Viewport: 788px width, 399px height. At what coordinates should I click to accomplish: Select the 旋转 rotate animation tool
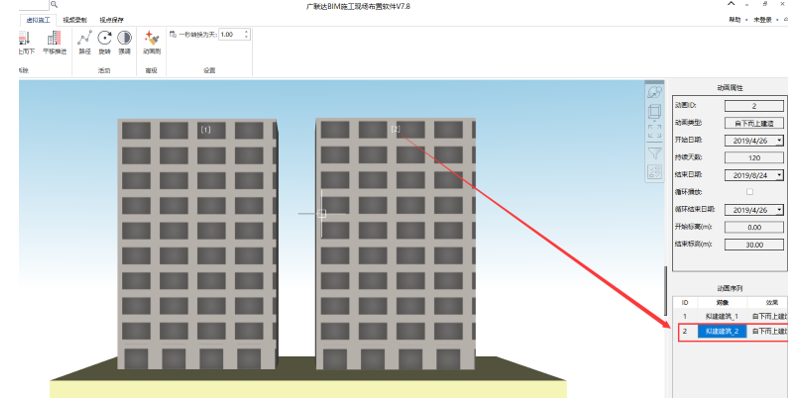pos(105,42)
